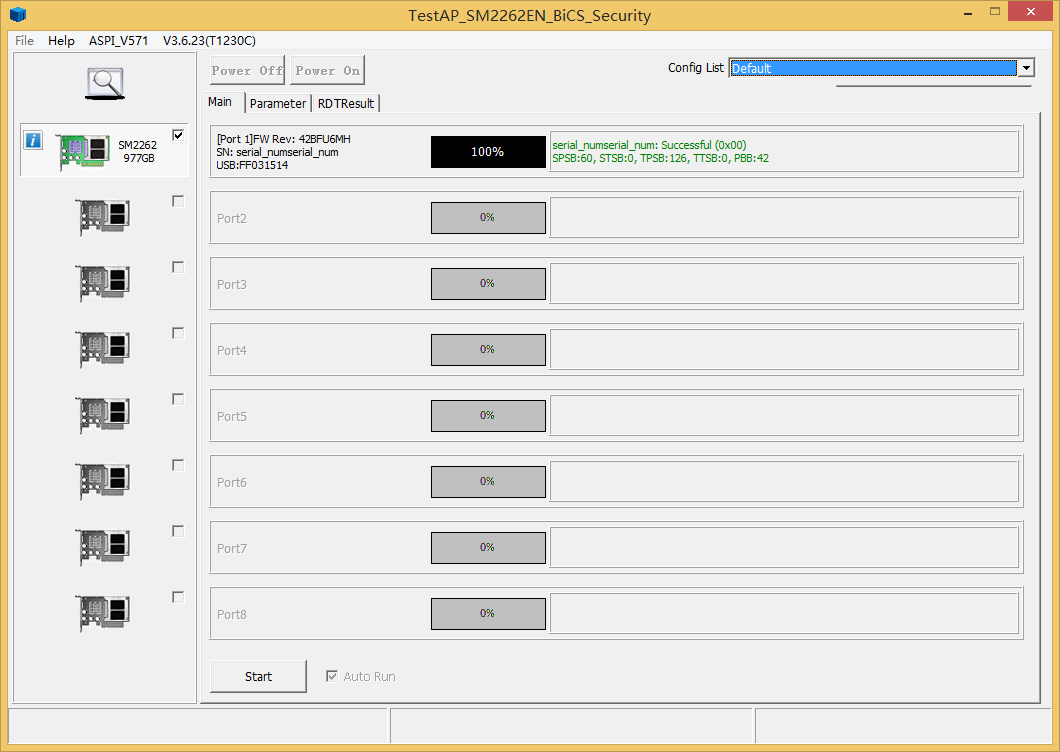The width and height of the screenshot is (1060, 752).
Task: Open the File menu
Action: point(24,41)
